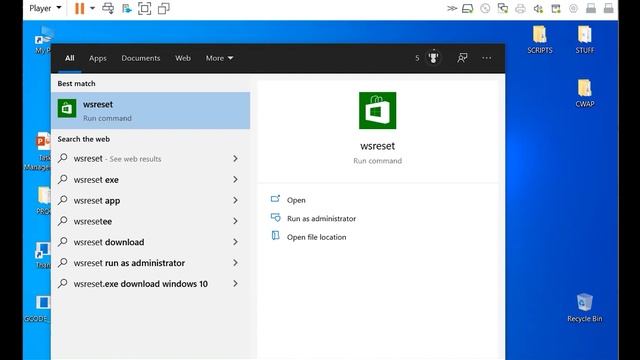The image size is (640, 360).
Task: Click the Send Ctrl+Alt+Del toolbar icon
Action: click(108, 9)
